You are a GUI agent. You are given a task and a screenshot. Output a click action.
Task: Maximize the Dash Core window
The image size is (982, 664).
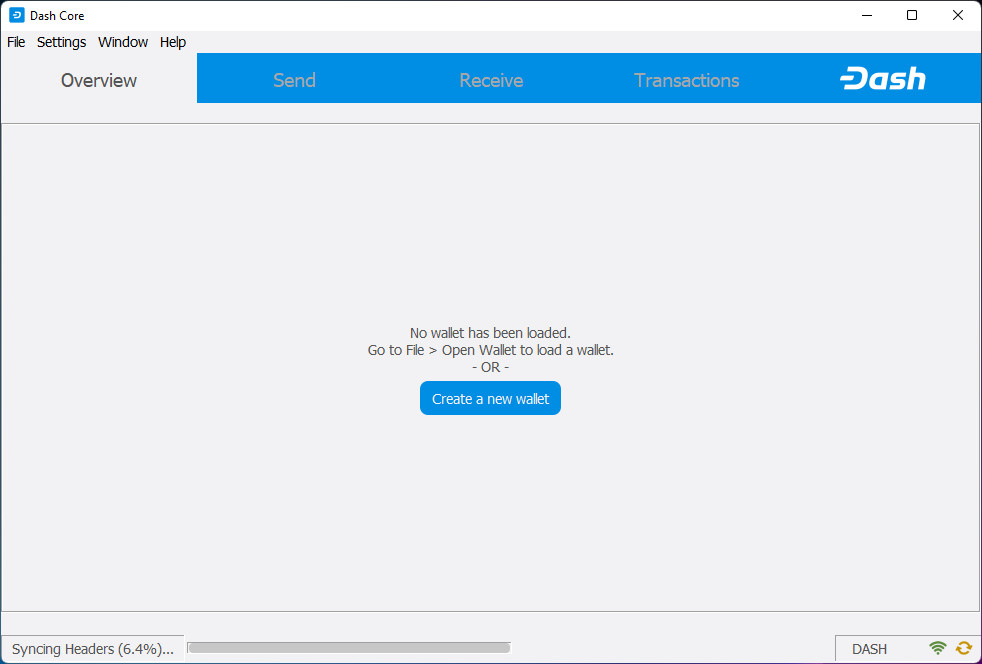pos(912,15)
